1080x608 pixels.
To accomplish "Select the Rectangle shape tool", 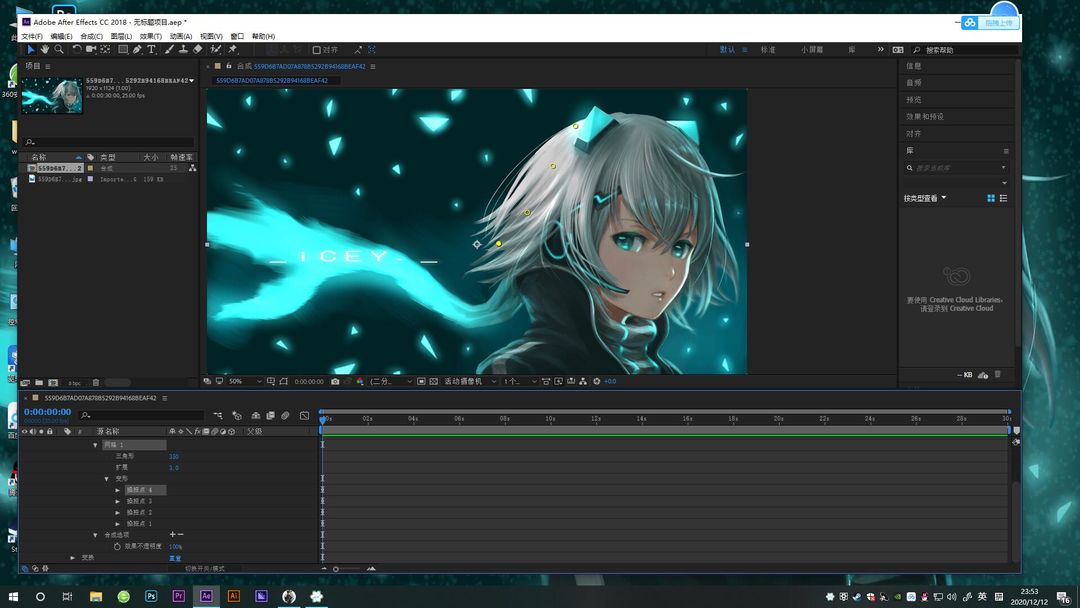I will [123, 50].
